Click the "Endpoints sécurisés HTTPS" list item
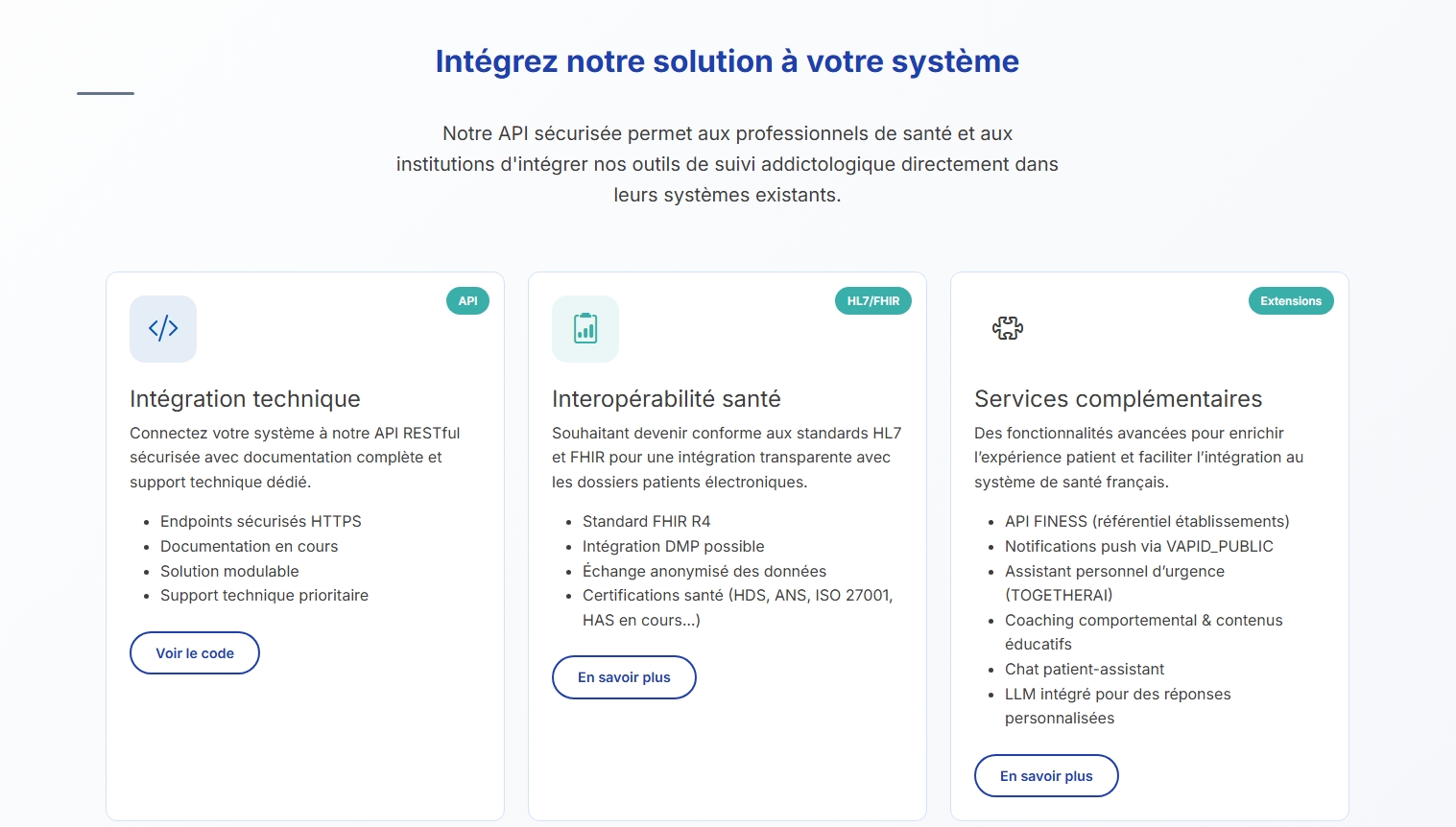This screenshot has width=1456, height=827. [x=261, y=522]
